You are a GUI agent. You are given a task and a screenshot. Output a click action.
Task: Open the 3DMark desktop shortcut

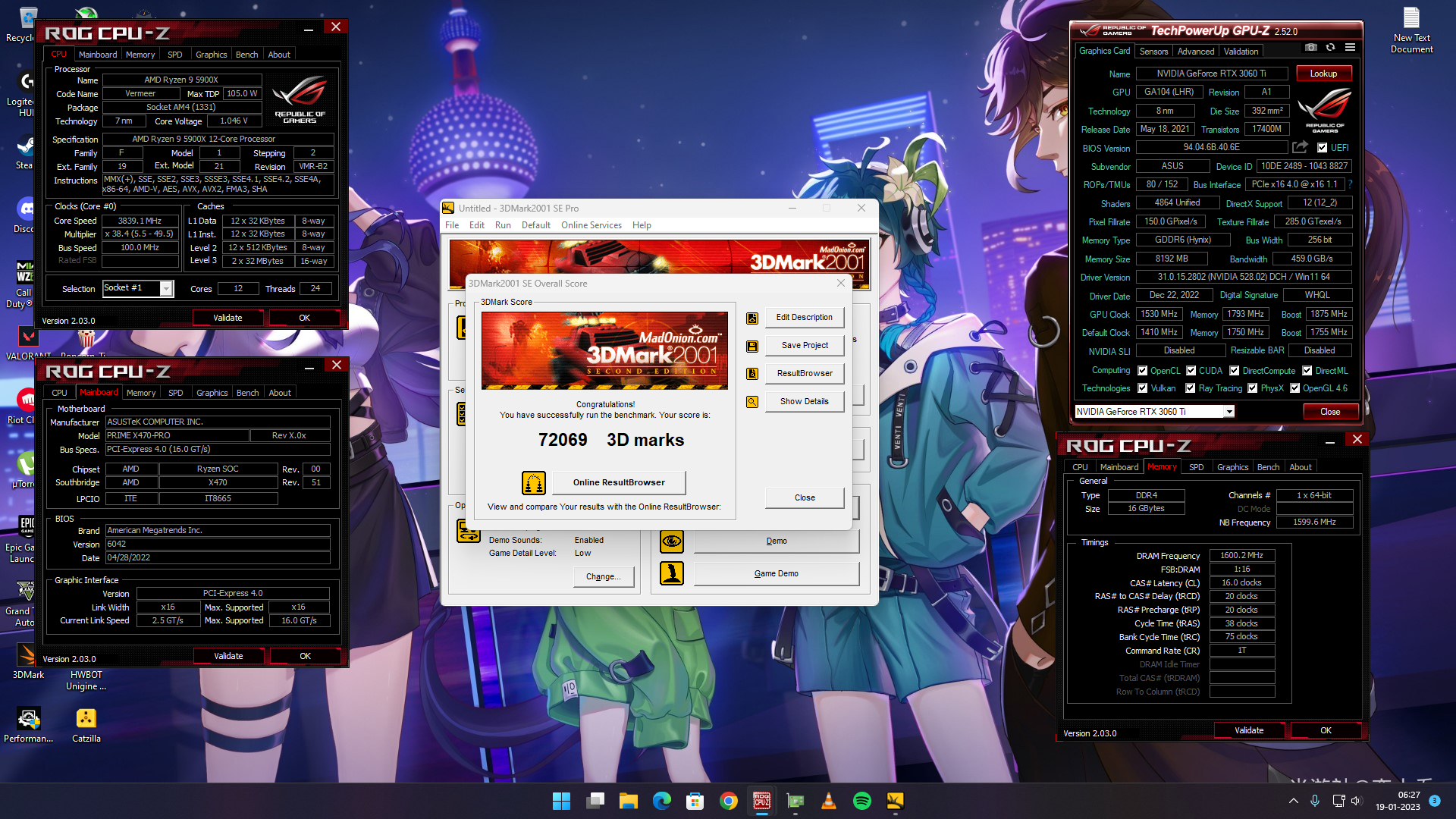click(28, 661)
